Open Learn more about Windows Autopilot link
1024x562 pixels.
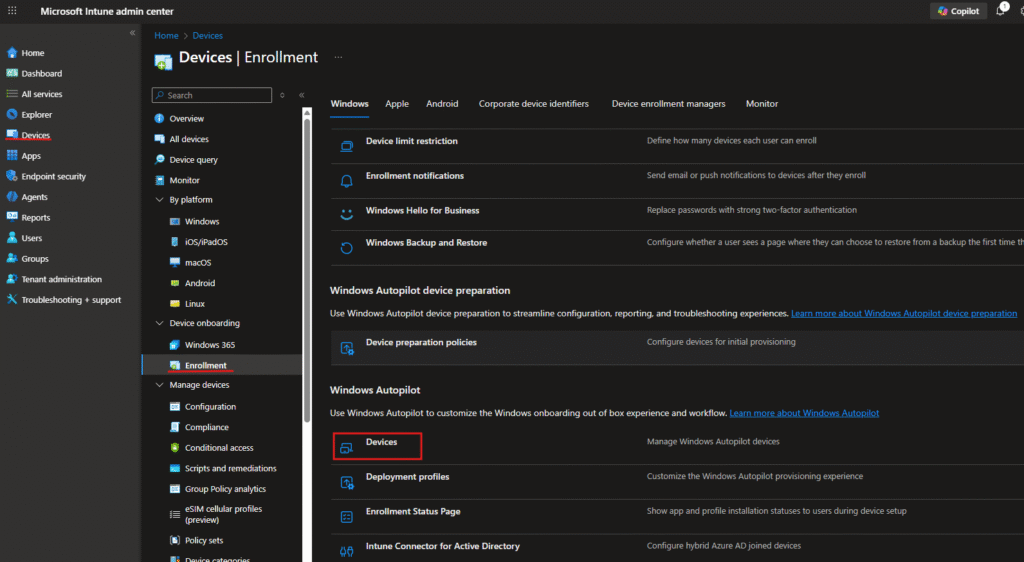click(804, 413)
